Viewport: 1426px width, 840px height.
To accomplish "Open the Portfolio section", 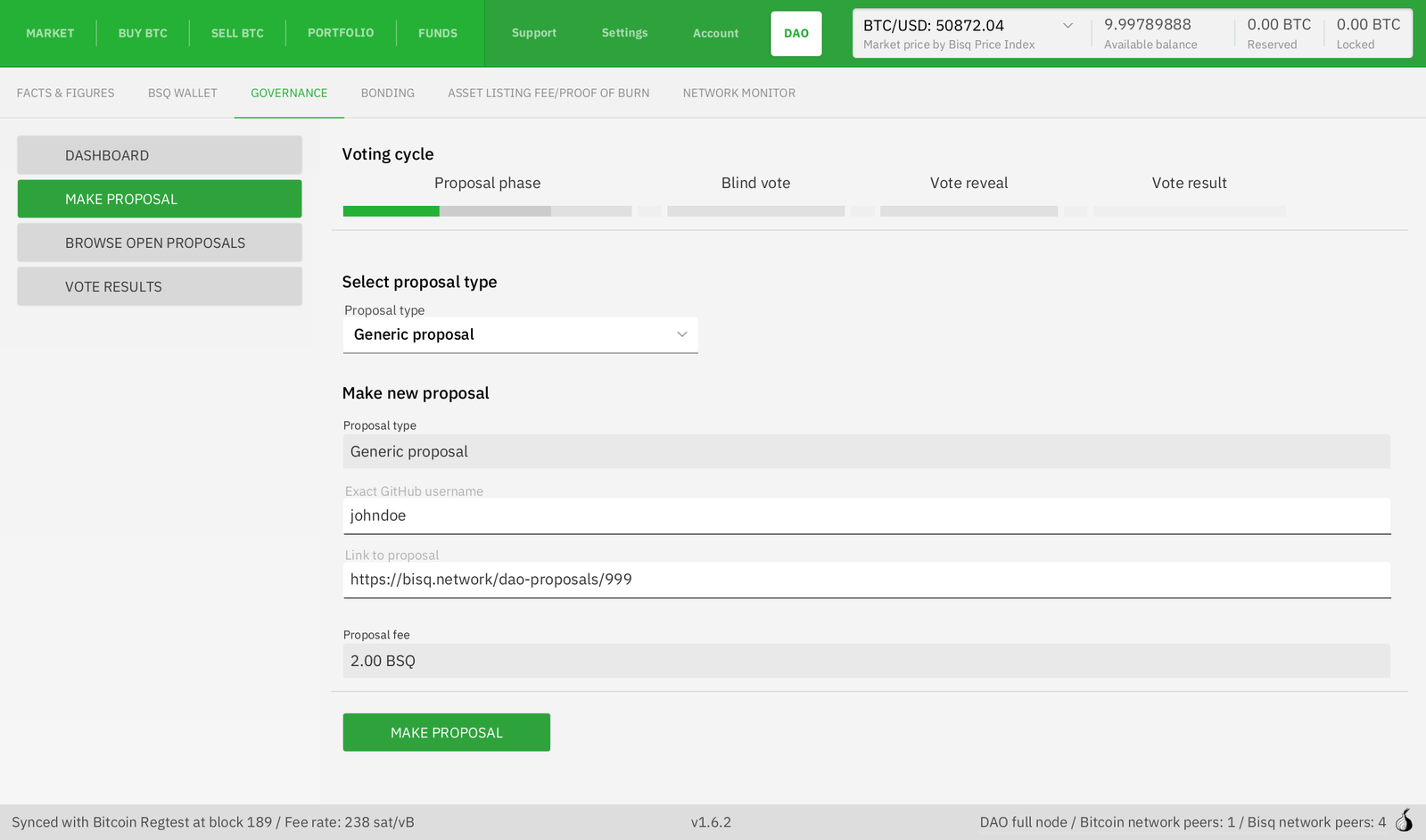I will (341, 33).
